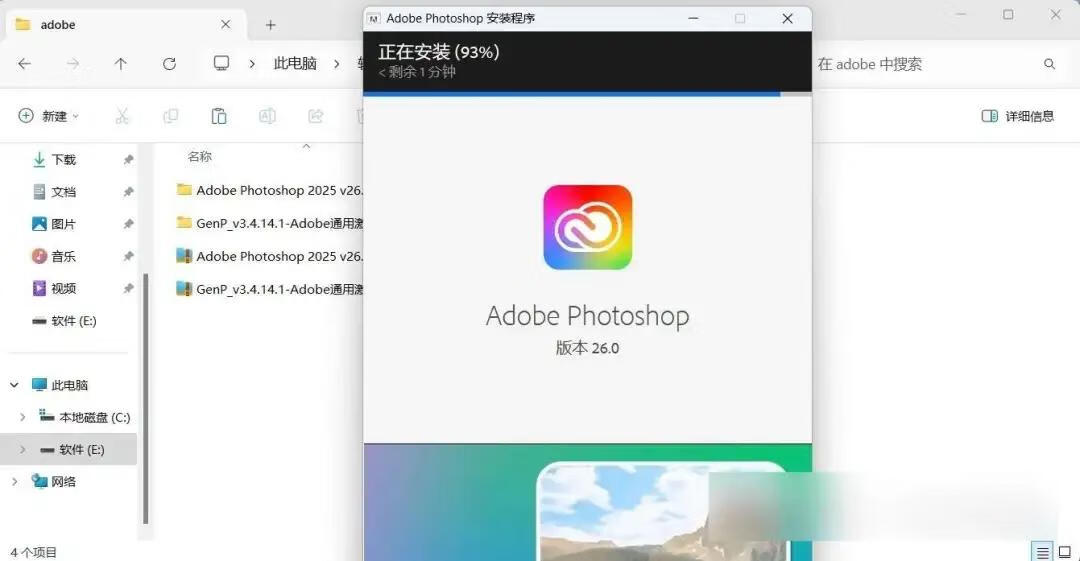Click the search magnifier icon in Explorer
Screen dimensions: 1080x561
click(x=1050, y=64)
